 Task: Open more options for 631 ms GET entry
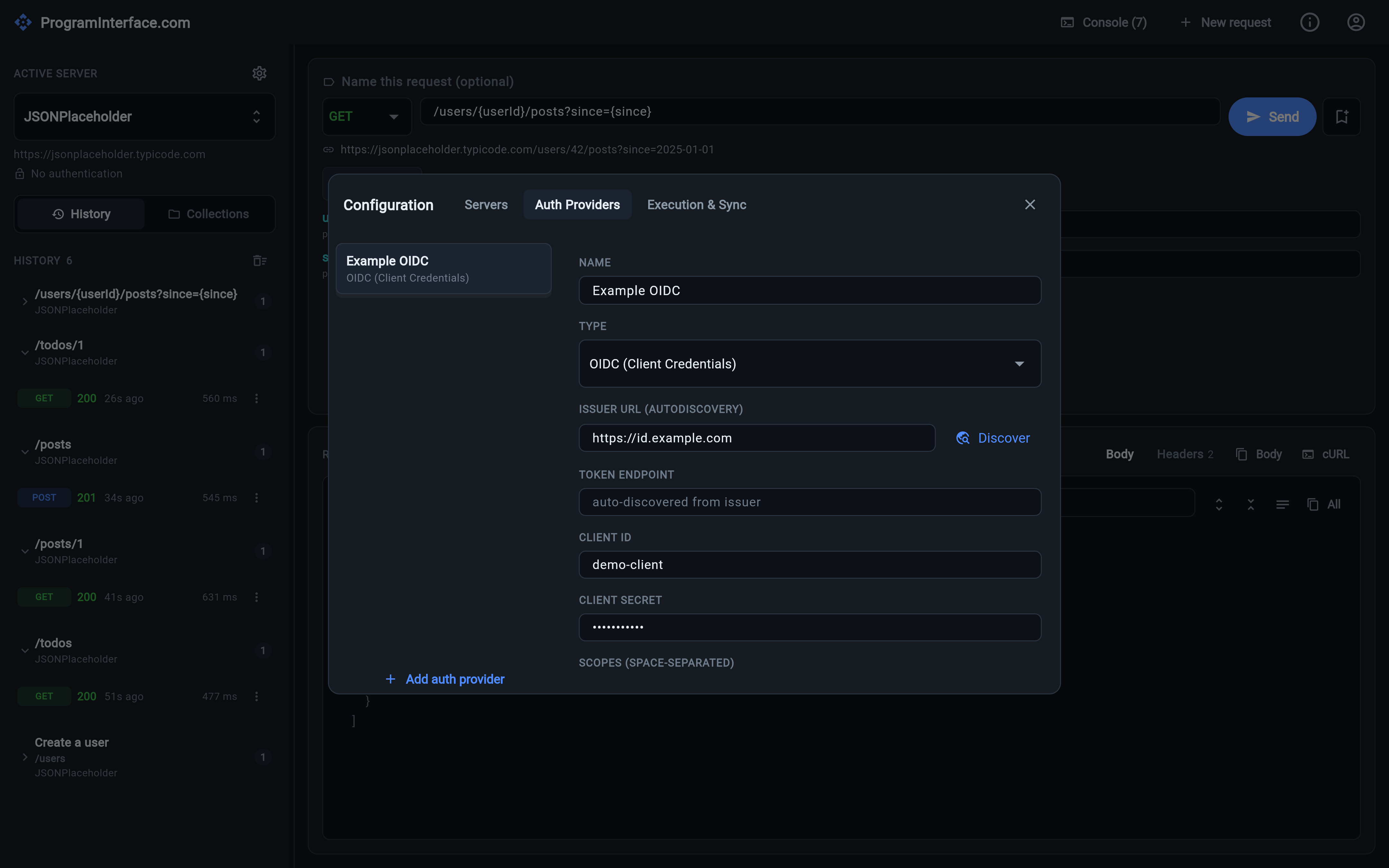[257, 597]
